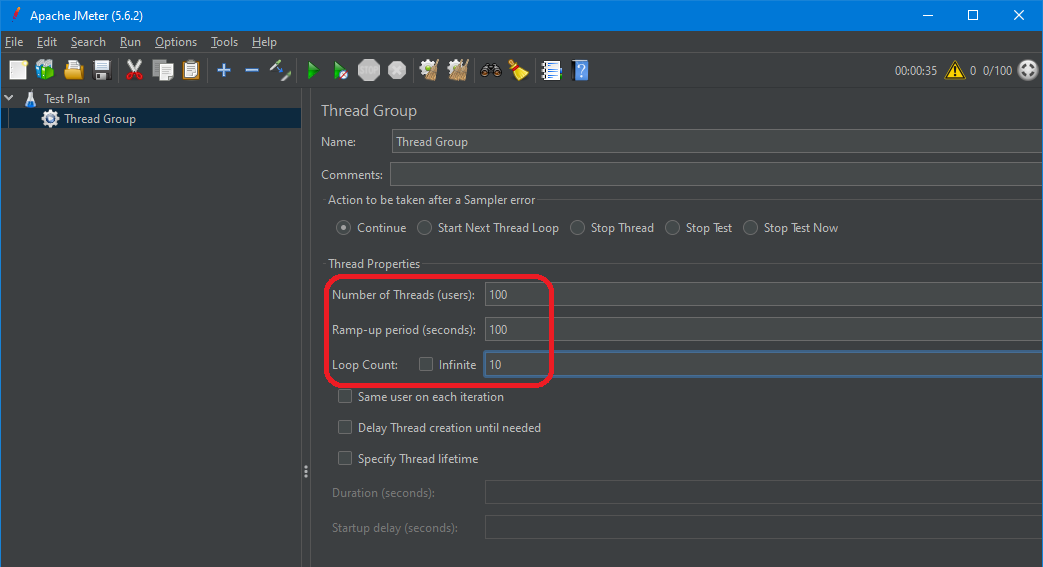
Task: Open the Function Helper list icon
Action: (x=551, y=70)
